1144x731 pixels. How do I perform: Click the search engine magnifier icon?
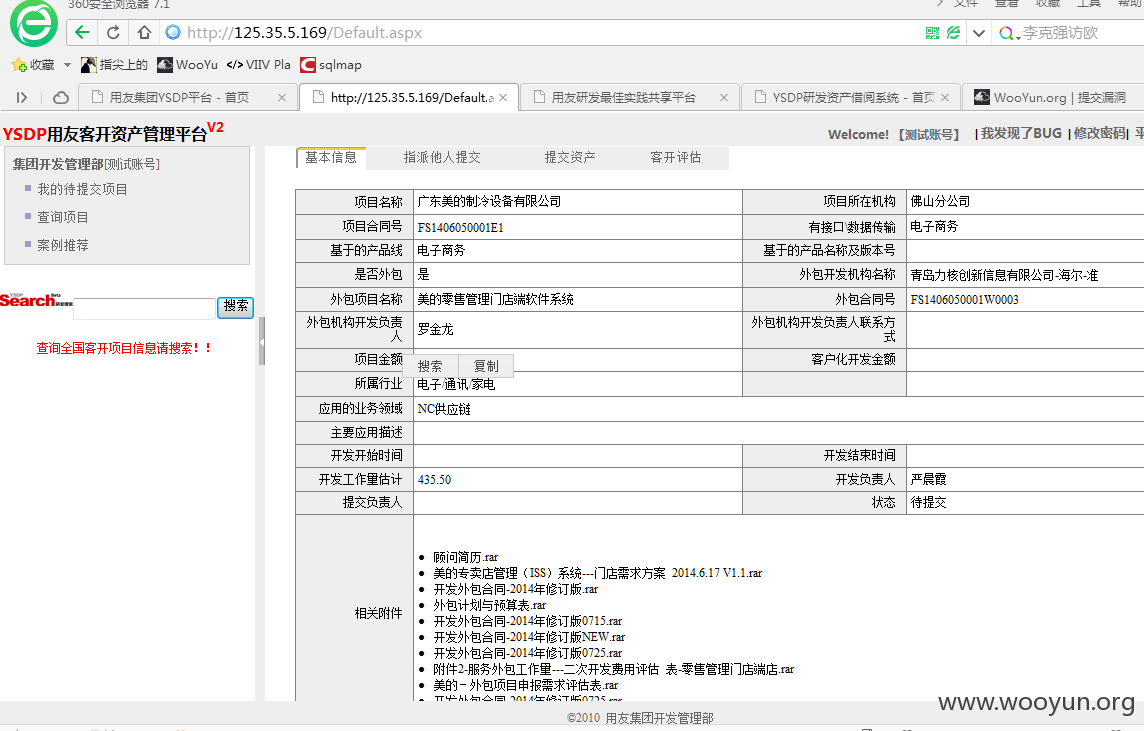click(x=1006, y=33)
